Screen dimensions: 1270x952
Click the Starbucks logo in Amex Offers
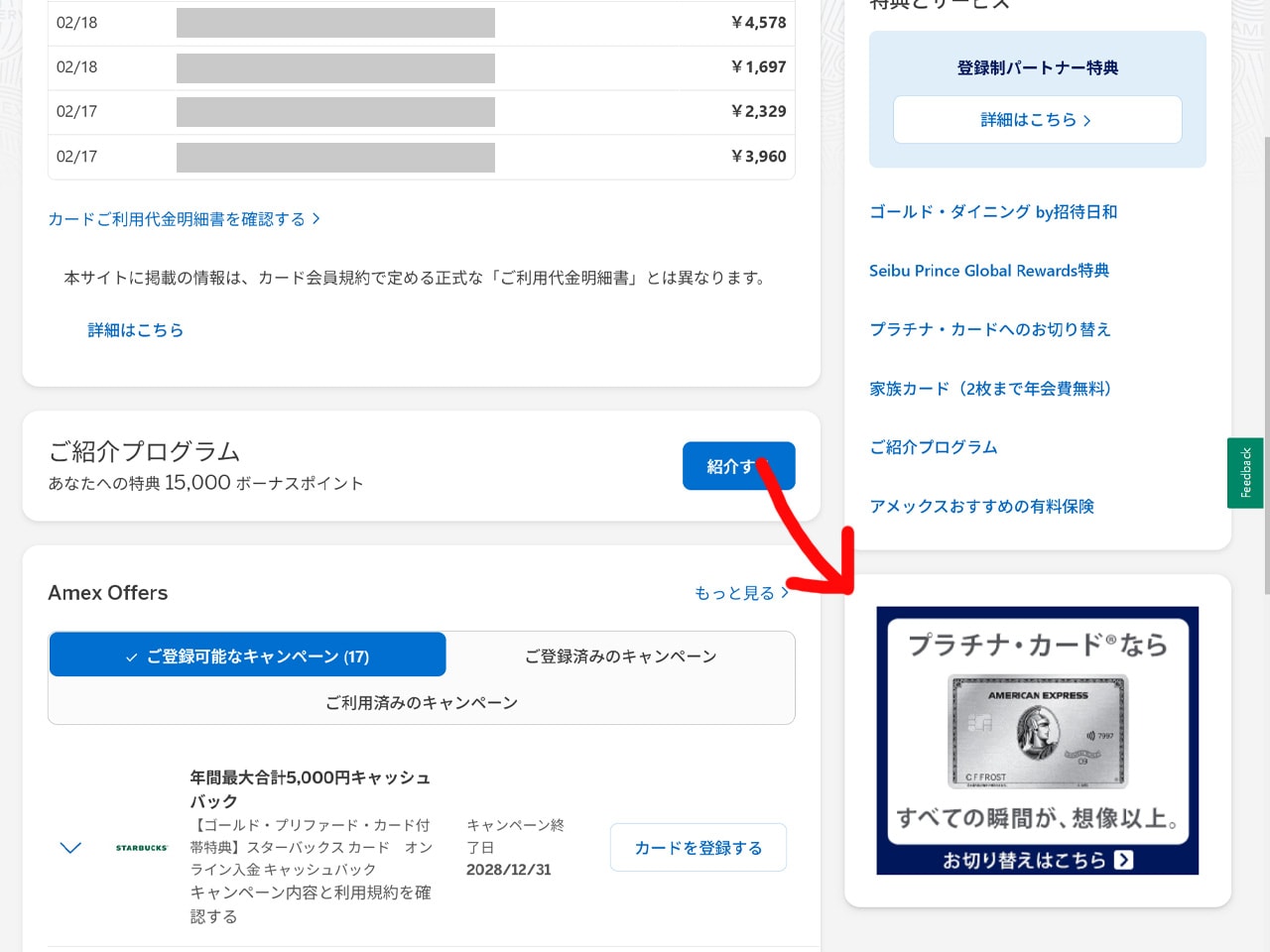pyautogui.click(x=142, y=848)
